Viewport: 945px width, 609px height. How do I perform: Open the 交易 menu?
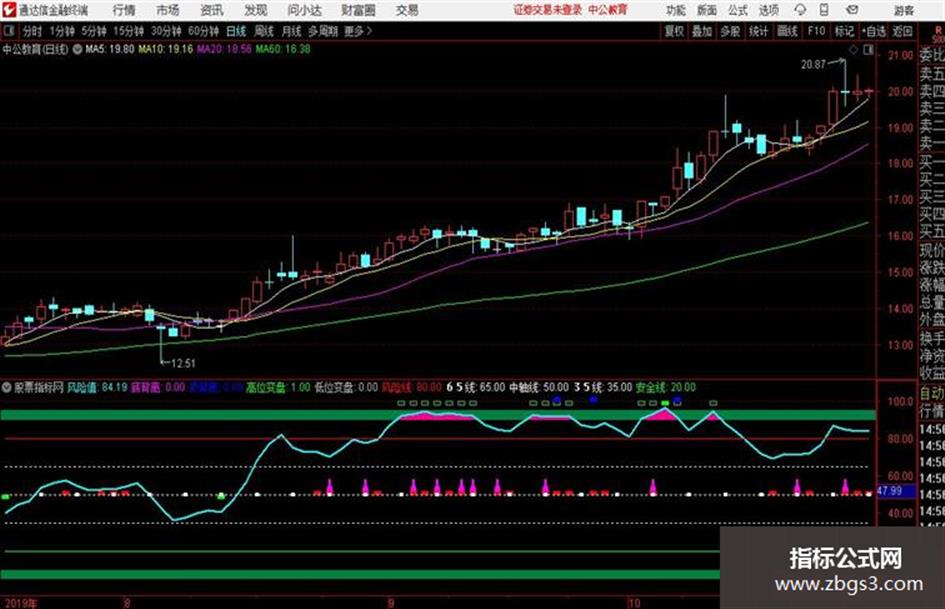pyautogui.click(x=407, y=10)
